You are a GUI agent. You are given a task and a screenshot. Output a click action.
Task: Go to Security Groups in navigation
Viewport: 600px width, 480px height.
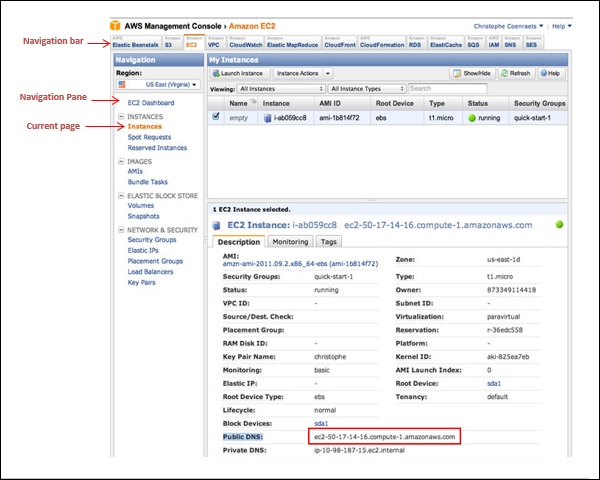click(x=152, y=240)
